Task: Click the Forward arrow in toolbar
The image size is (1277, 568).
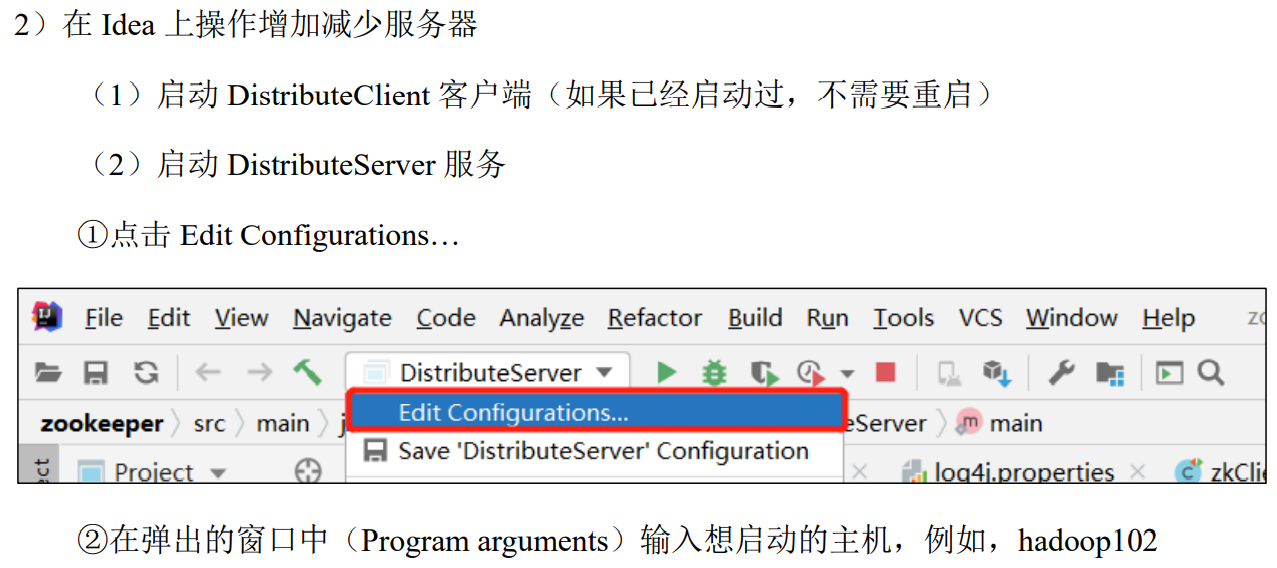Action: pyautogui.click(x=259, y=373)
